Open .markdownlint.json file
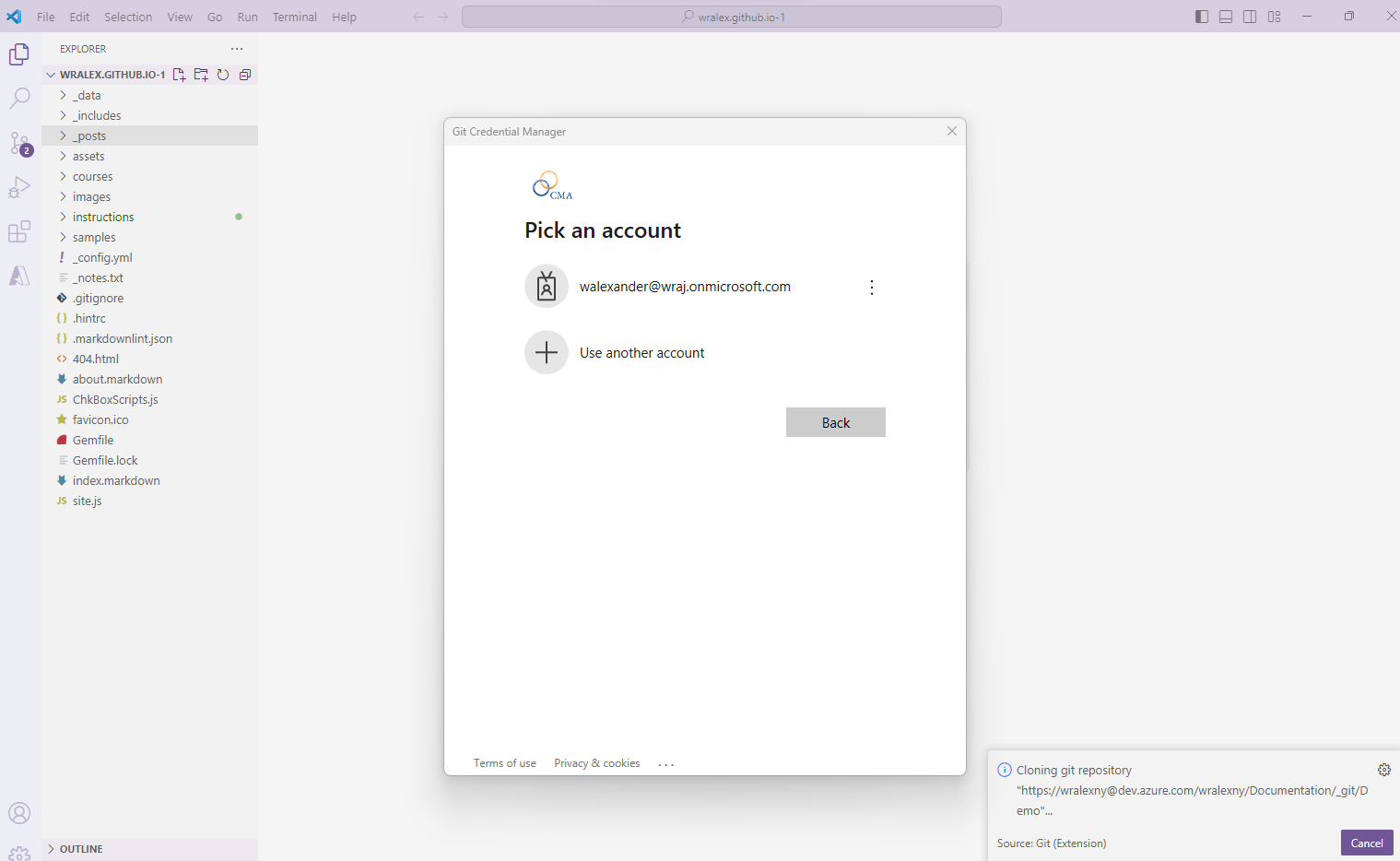Screen dimensions: 1400x861 pos(150,338)
